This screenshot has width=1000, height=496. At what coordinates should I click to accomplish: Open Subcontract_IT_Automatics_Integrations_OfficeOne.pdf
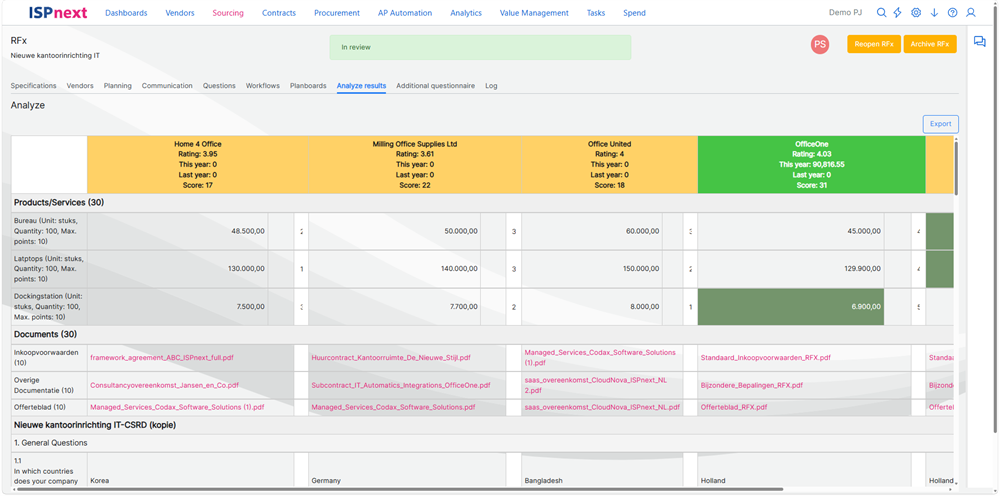pyautogui.click(x=401, y=385)
